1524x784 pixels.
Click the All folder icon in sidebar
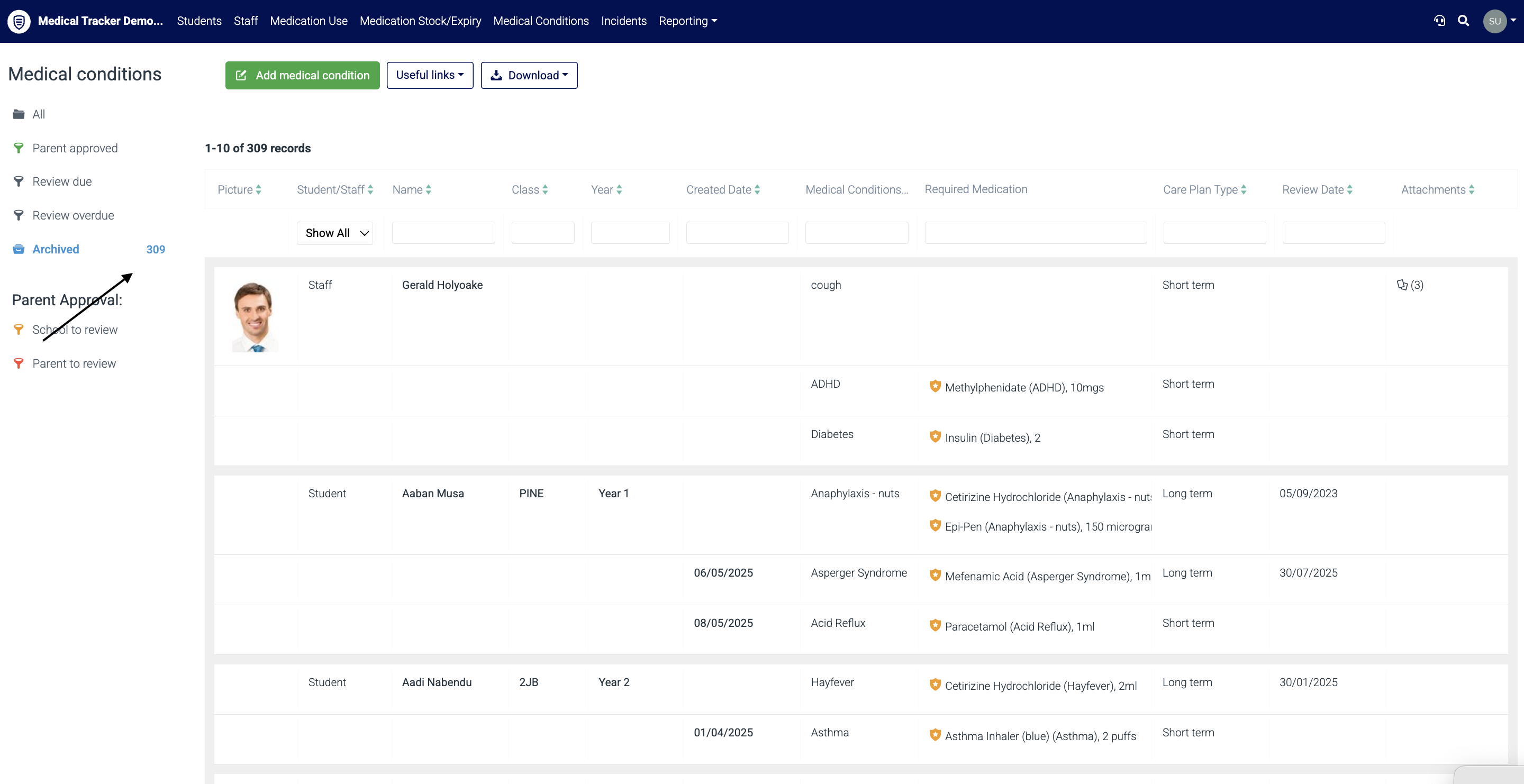point(19,114)
